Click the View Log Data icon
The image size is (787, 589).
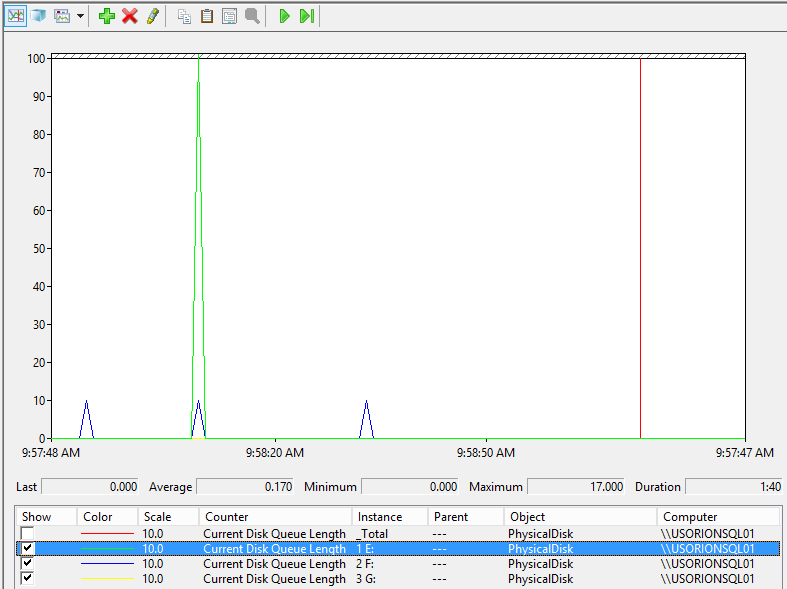(39, 16)
